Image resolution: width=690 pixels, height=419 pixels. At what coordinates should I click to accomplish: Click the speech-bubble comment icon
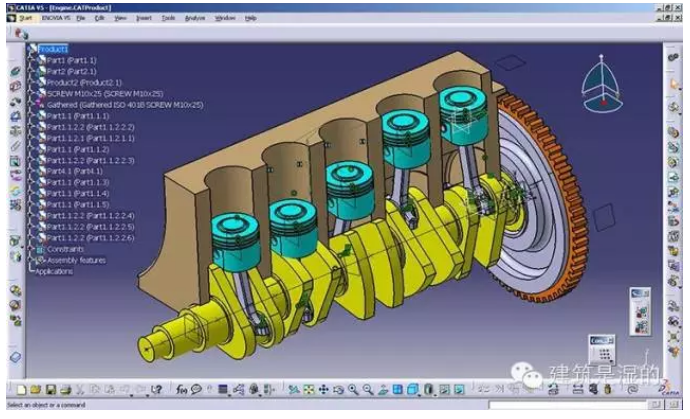click(x=196, y=390)
